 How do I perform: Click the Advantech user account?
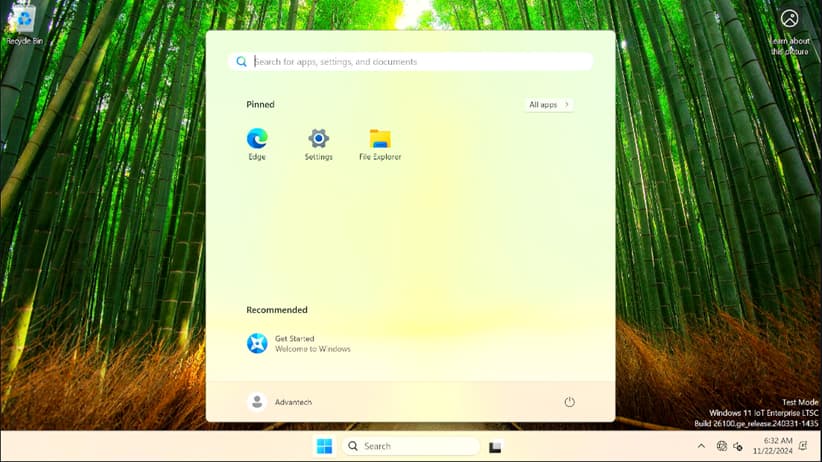[x=279, y=402]
